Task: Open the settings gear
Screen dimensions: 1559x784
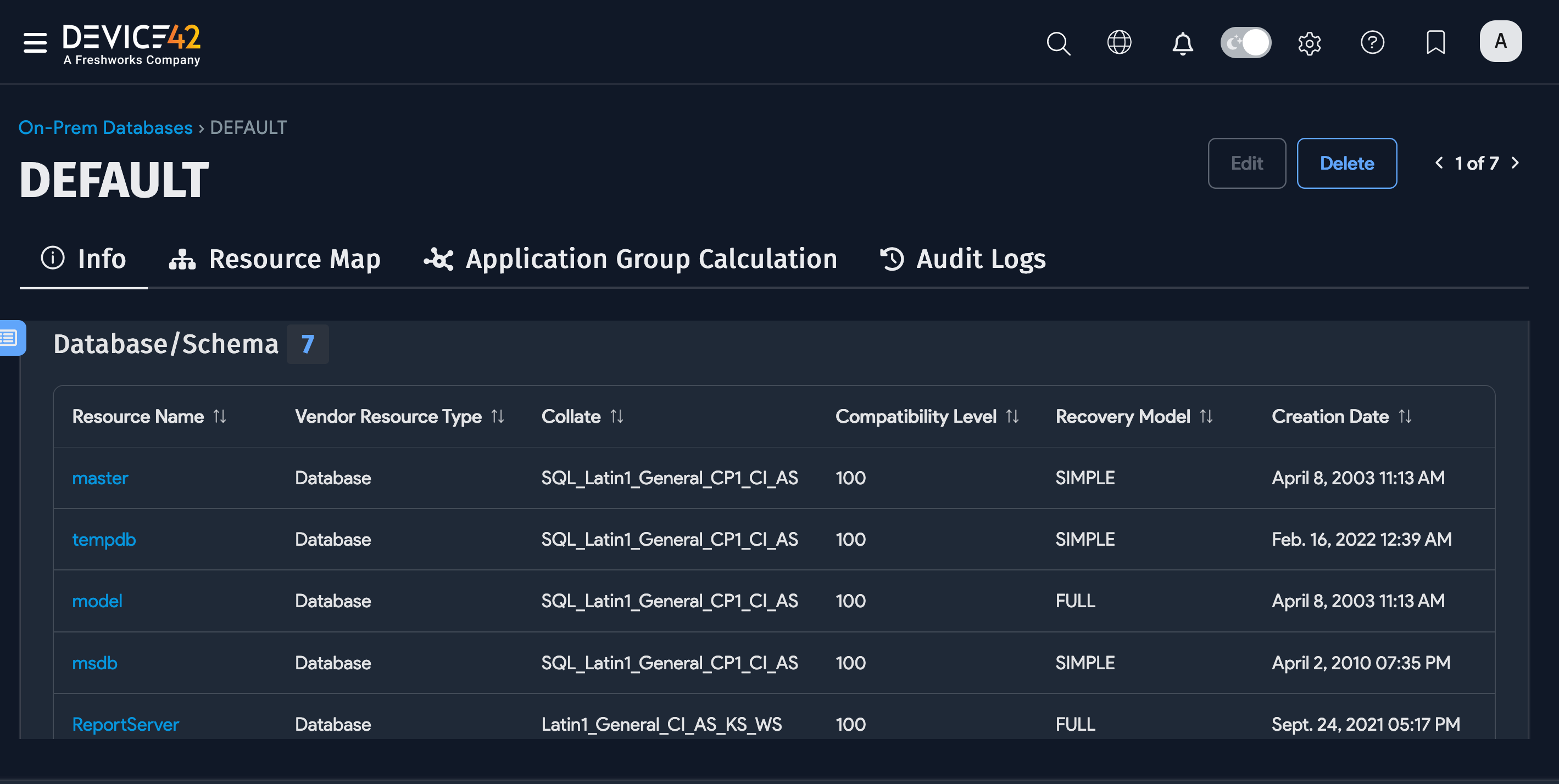Action: pyautogui.click(x=1309, y=42)
